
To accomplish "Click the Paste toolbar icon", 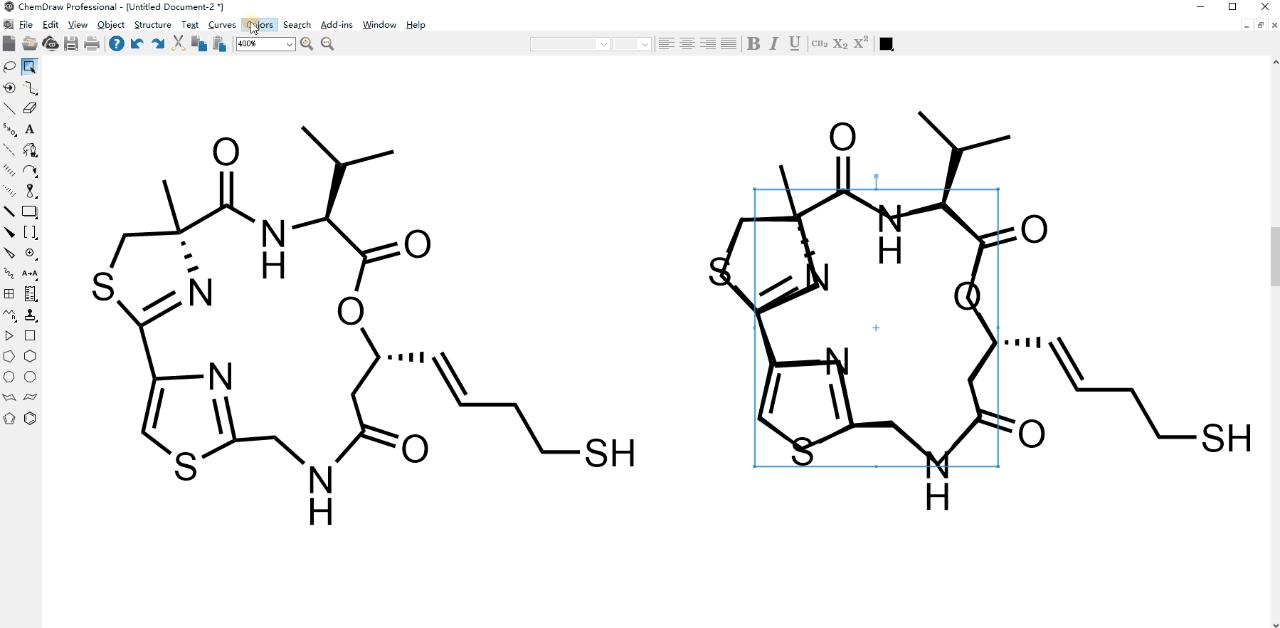I will coord(221,43).
